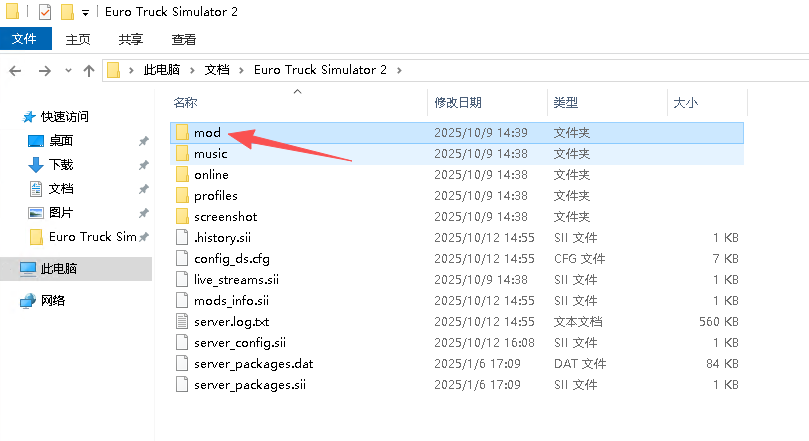This screenshot has height=441, width=809.
Task: Select the config_ds.cfg file
Action: coord(230,258)
